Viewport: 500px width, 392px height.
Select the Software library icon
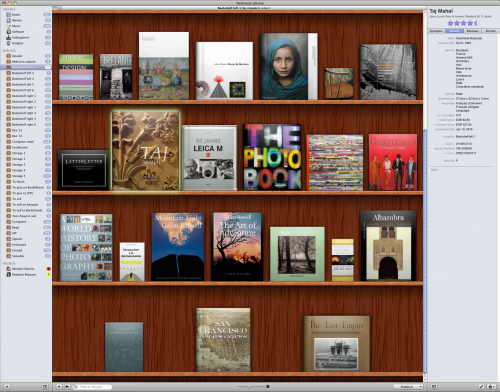point(9,32)
